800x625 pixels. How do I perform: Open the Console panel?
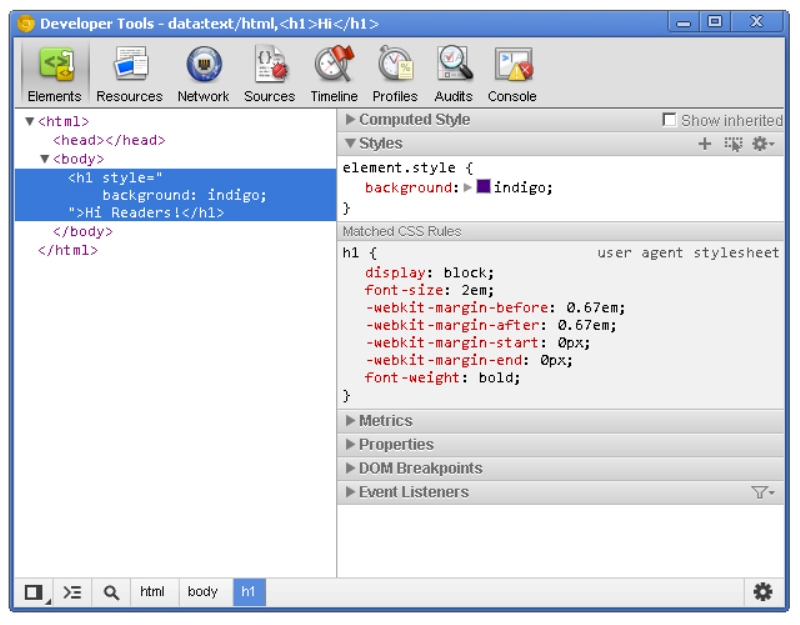click(x=512, y=75)
